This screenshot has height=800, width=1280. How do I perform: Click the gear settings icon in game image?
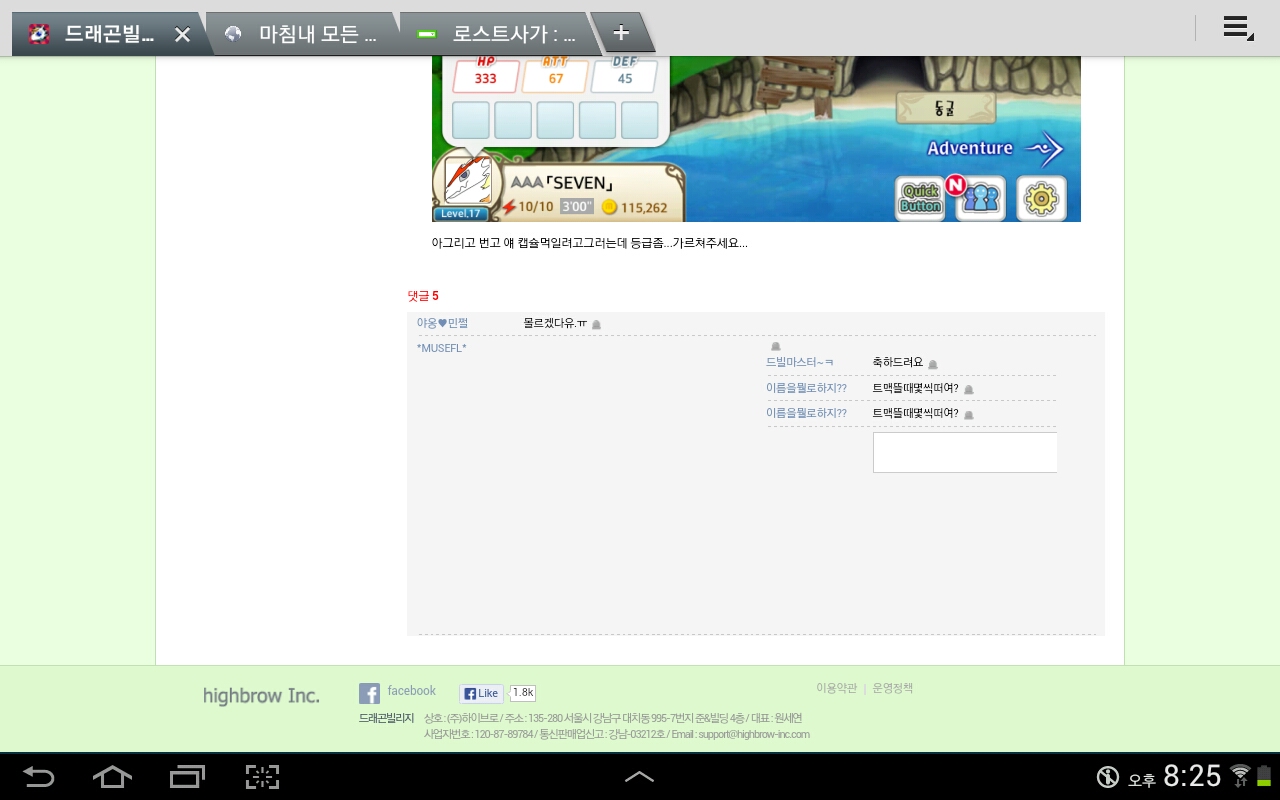click(1041, 198)
